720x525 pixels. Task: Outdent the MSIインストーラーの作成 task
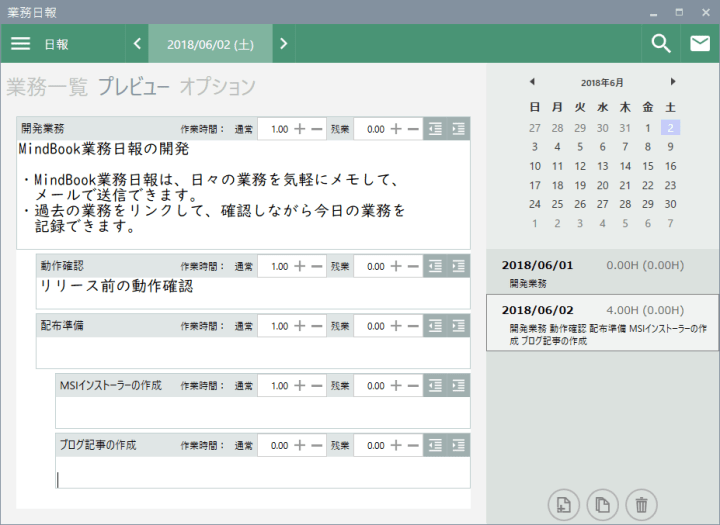[x=435, y=386]
